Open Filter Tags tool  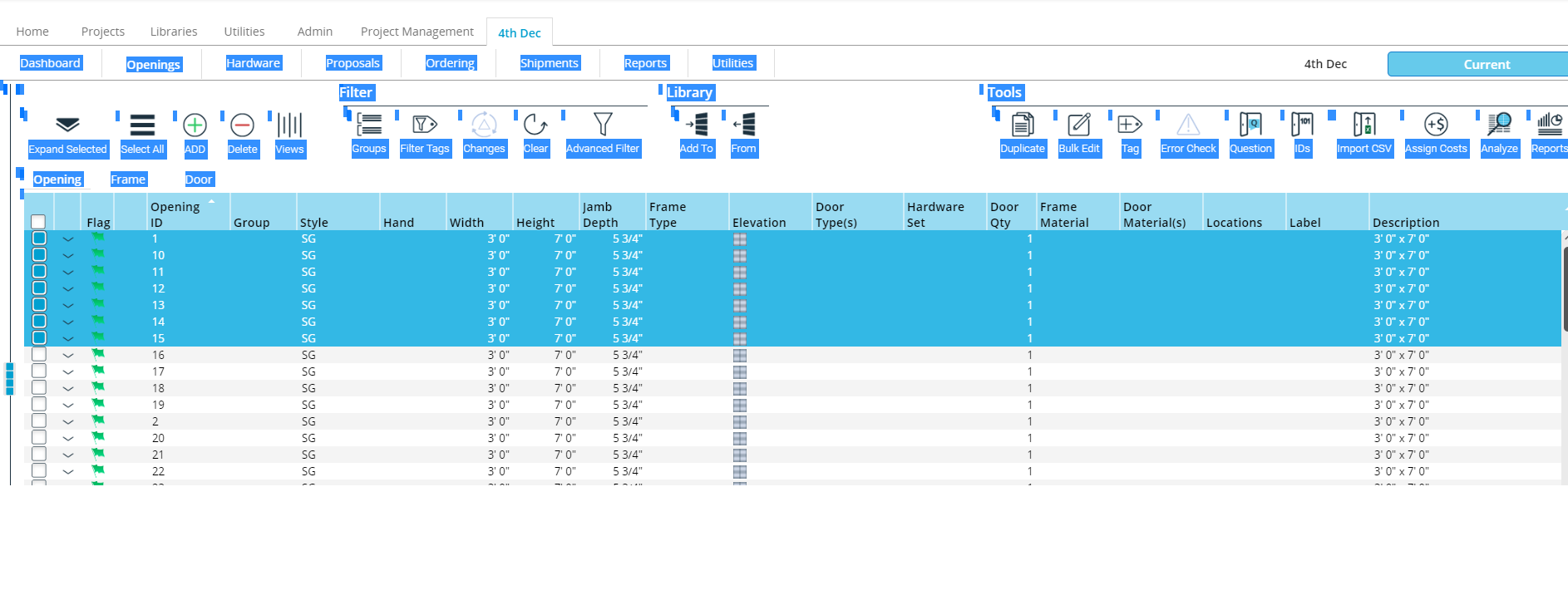pos(424,125)
